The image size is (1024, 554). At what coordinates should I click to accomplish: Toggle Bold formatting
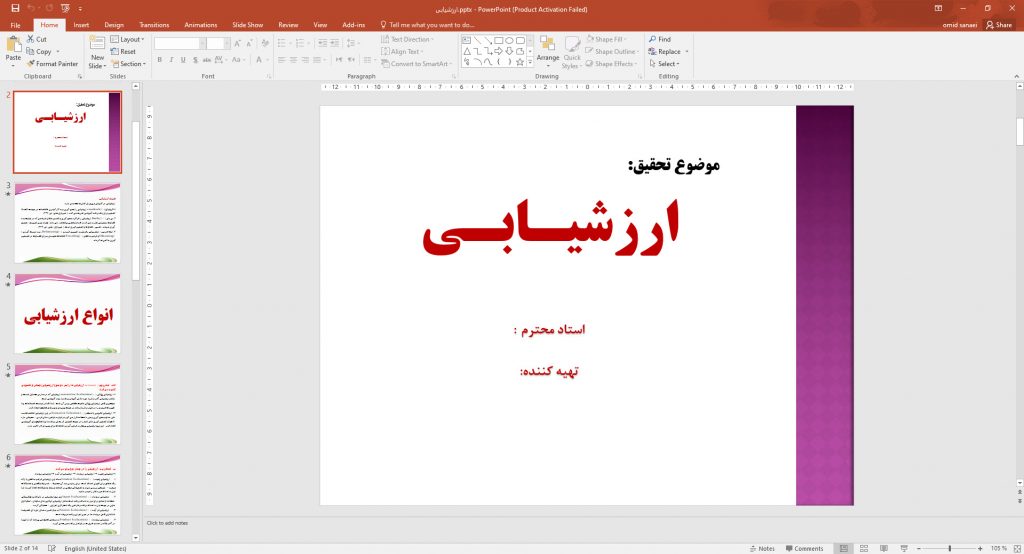click(159, 60)
